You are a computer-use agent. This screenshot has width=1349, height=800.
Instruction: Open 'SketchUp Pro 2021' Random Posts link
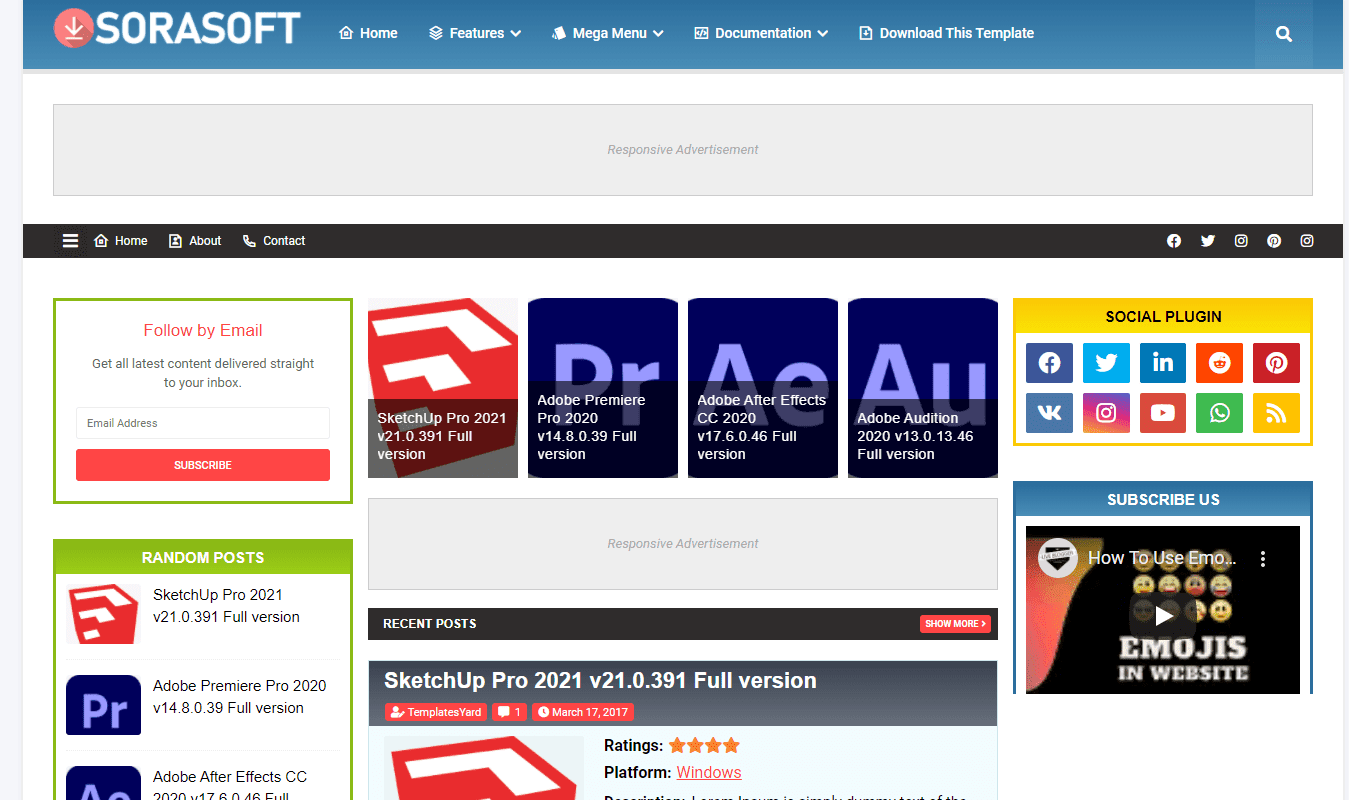pos(226,606)
